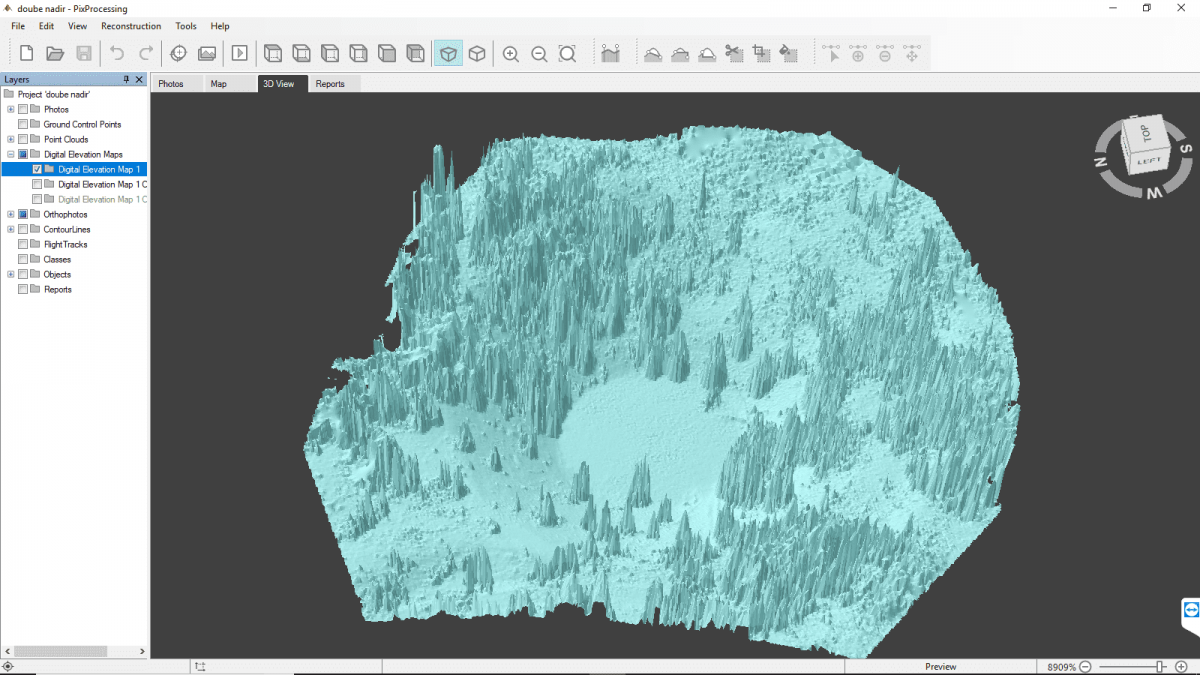
Task: Click the Zoom In magnifier icon
Action: tap(511, 53)
